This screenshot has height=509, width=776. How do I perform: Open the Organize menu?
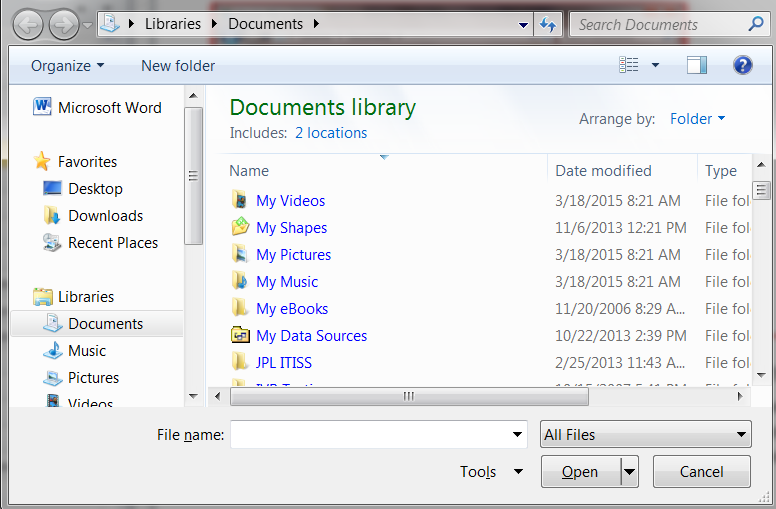click(67, 66)
